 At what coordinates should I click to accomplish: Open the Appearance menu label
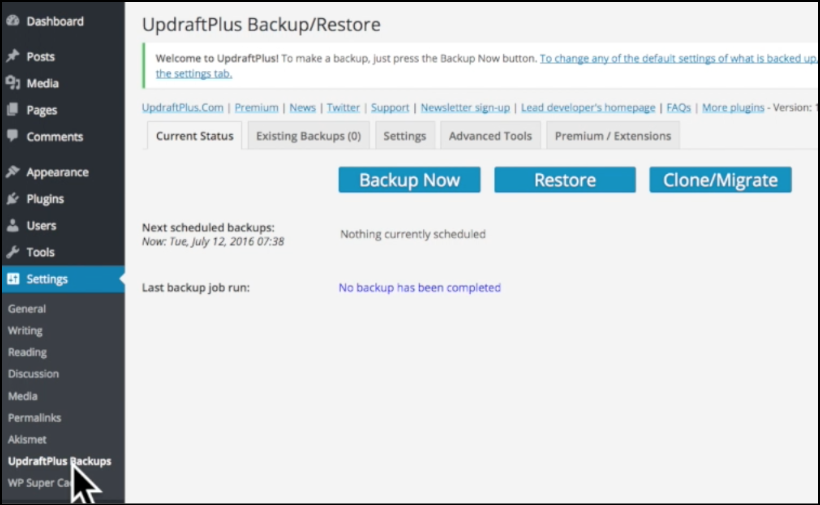pyautogui.click(x=58, y=173)
